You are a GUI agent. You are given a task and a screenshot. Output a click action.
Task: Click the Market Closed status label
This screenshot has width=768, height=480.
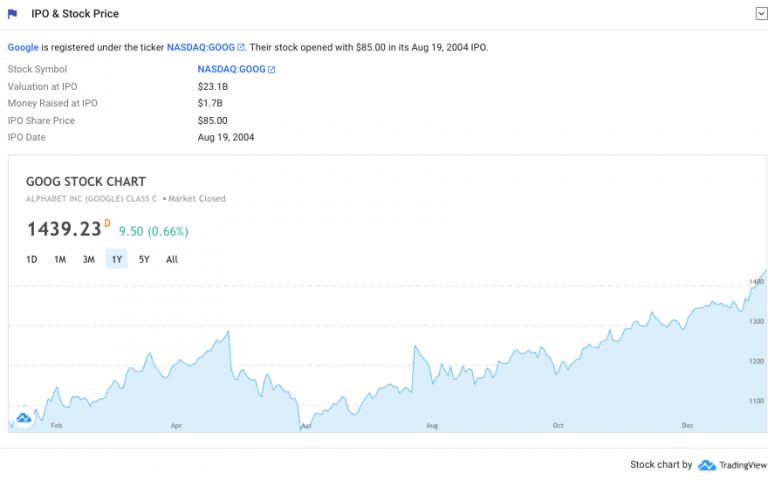196,199
